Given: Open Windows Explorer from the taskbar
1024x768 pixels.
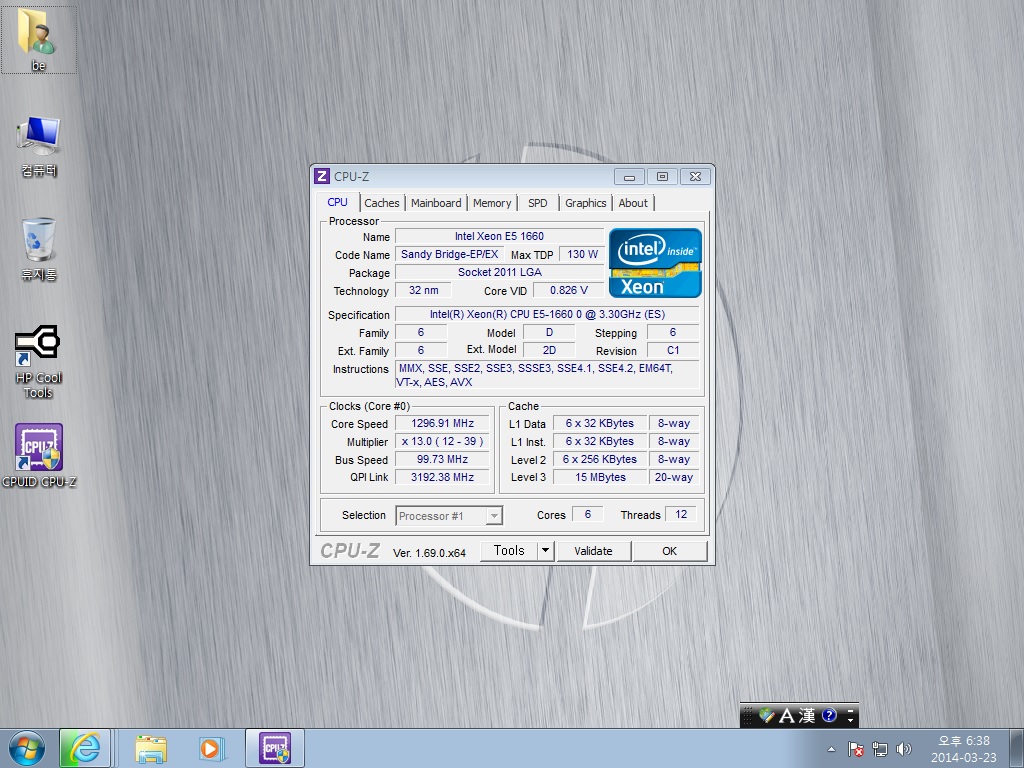Looking at the screenshot, I should tap(151, 748).
